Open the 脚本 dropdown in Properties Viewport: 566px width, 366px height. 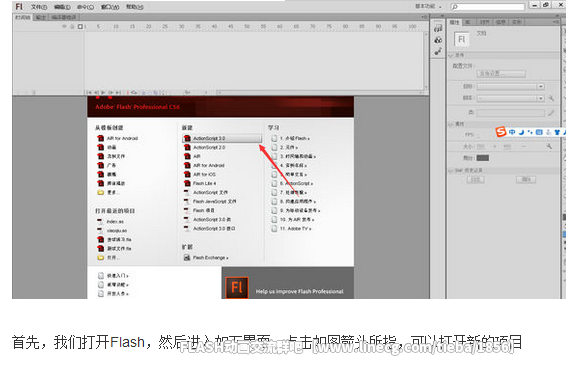point(510,98)
